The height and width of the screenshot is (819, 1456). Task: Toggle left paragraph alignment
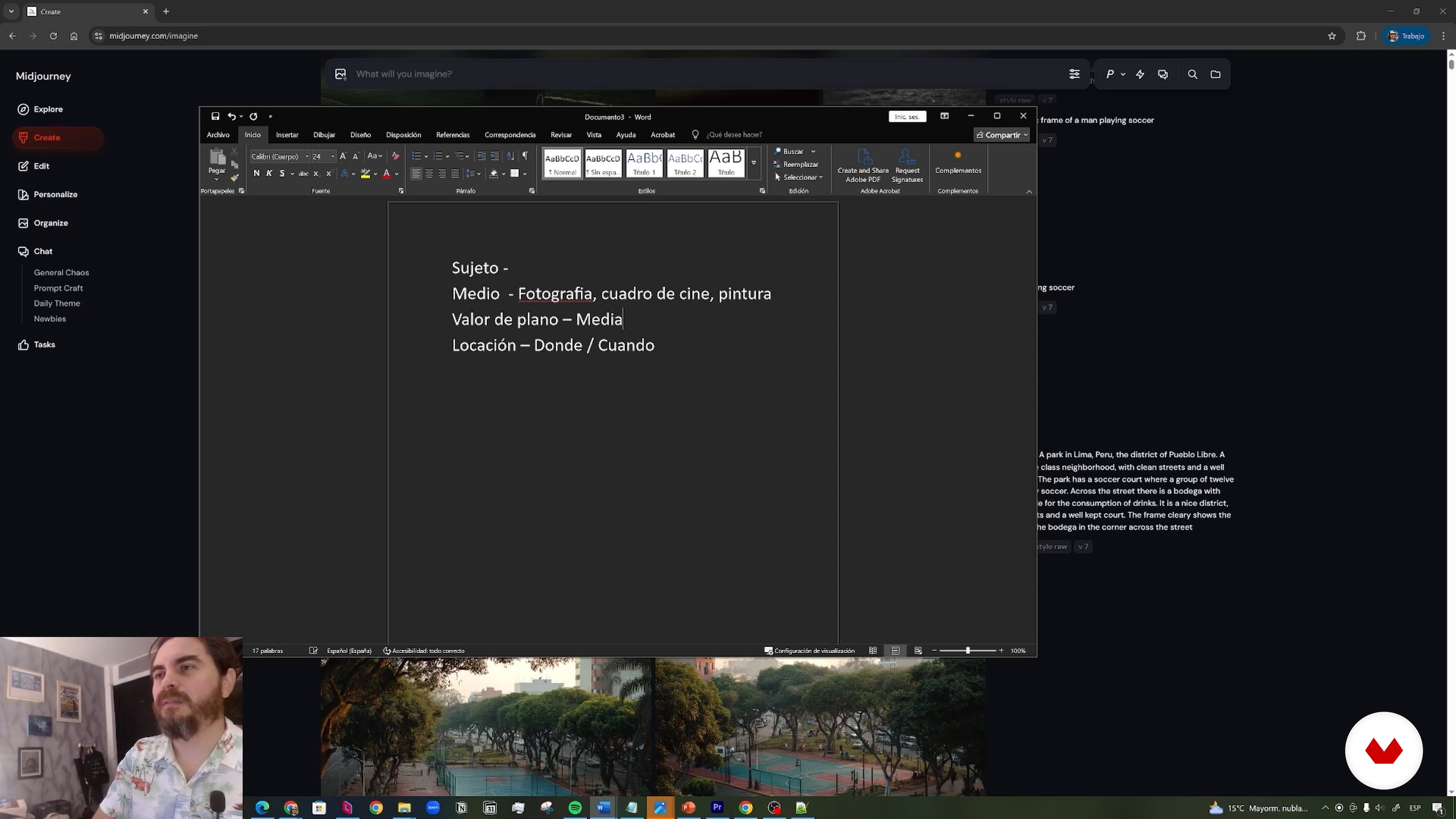pos(416,174)
